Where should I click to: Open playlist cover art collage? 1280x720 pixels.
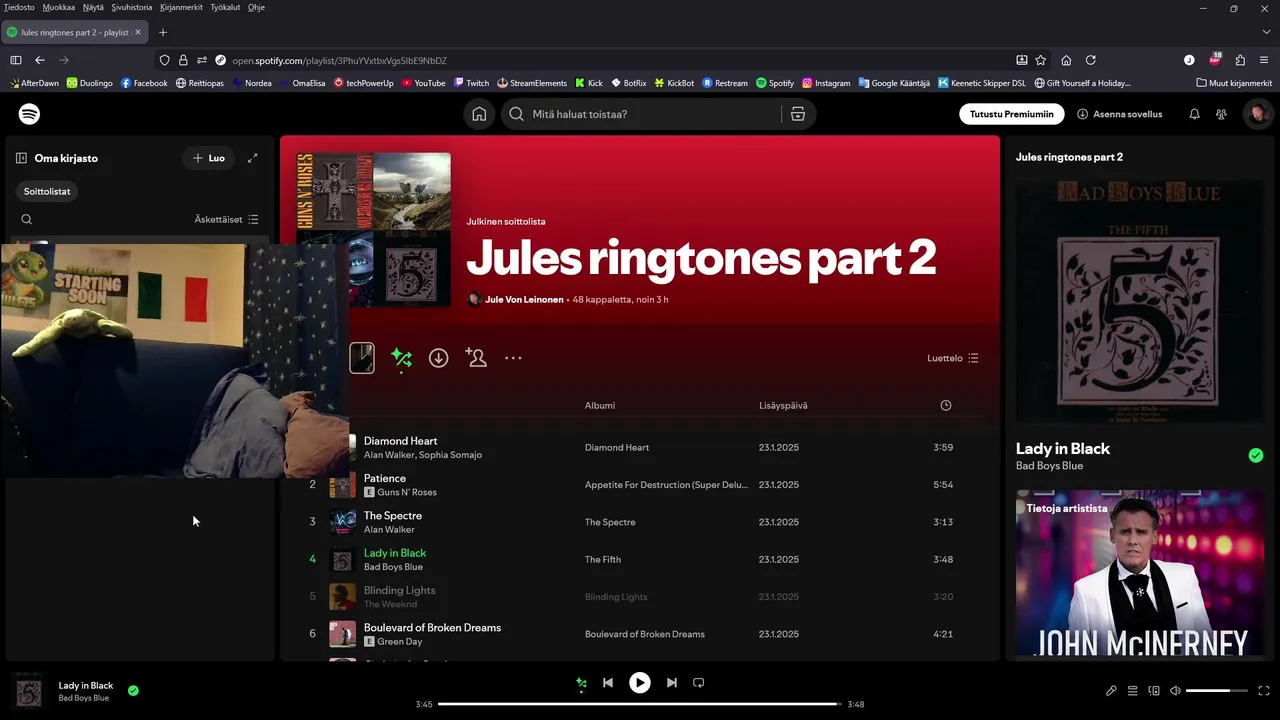(373, 230)
